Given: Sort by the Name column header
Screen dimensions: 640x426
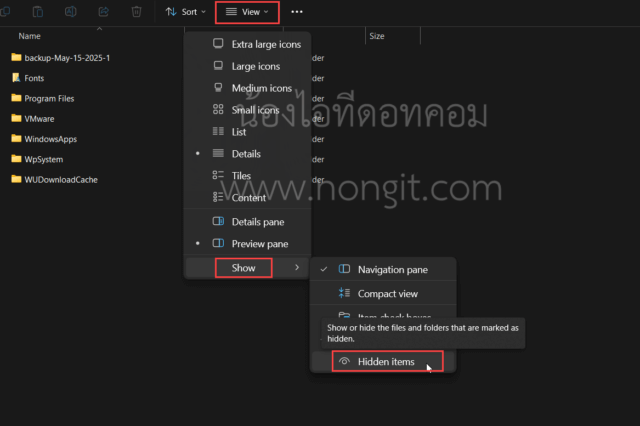Looking at the screenshot, I should [x=29, y=36].
